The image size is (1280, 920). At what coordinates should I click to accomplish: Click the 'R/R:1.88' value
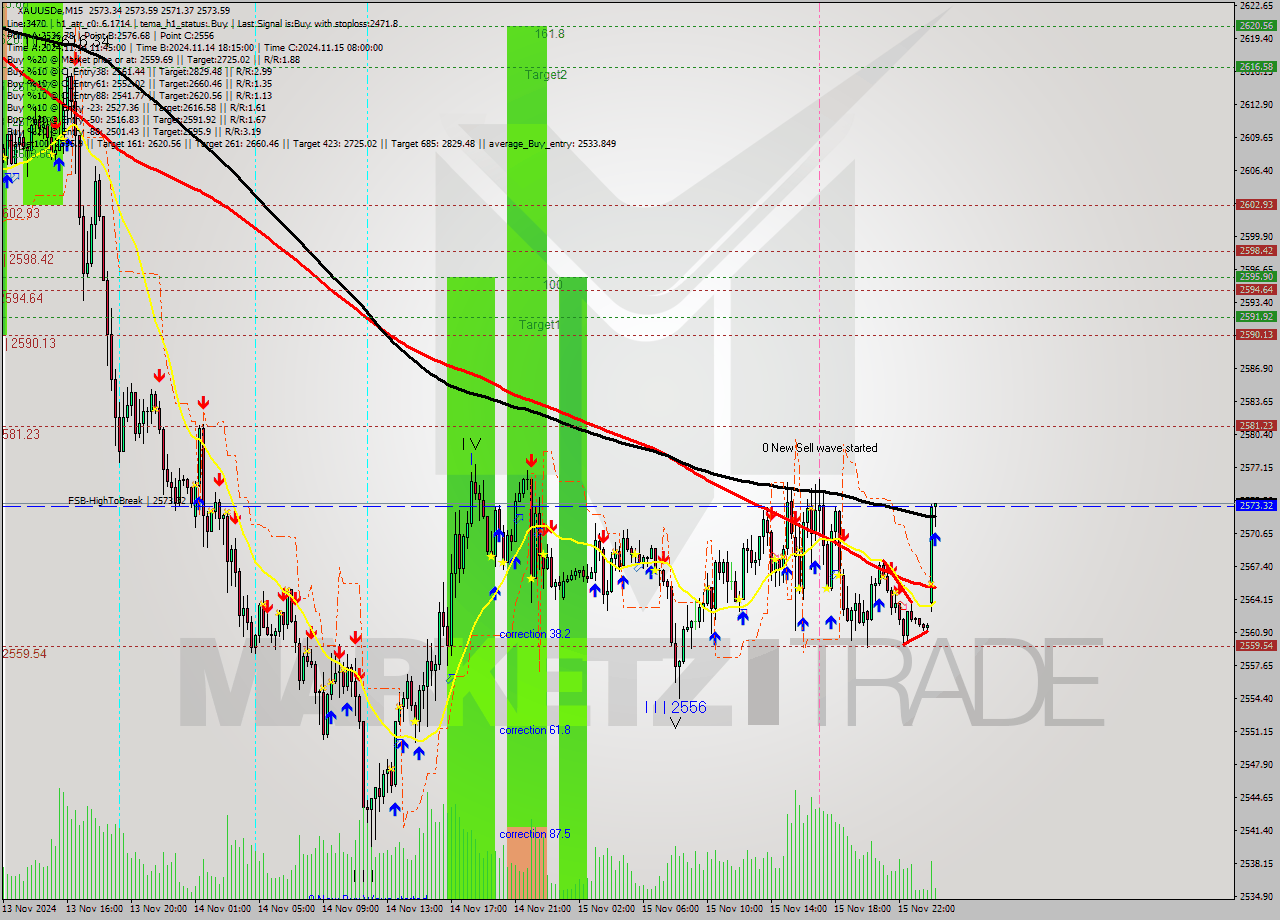(280, 59)
